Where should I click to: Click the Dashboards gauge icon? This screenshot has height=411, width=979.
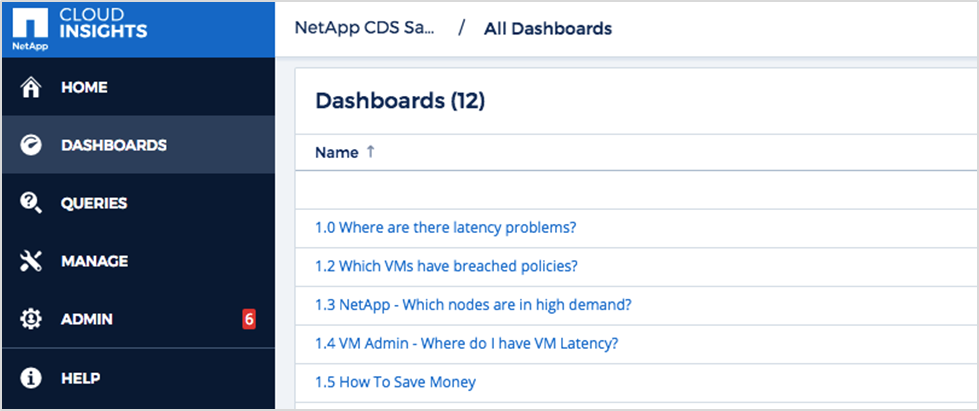click(x=31, y=146)
